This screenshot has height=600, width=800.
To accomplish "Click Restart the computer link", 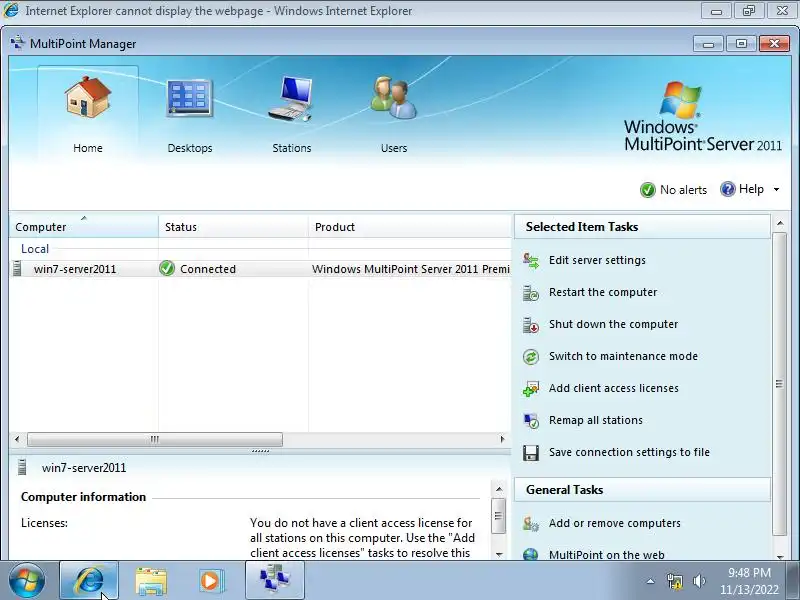I will tap(603, 292).
